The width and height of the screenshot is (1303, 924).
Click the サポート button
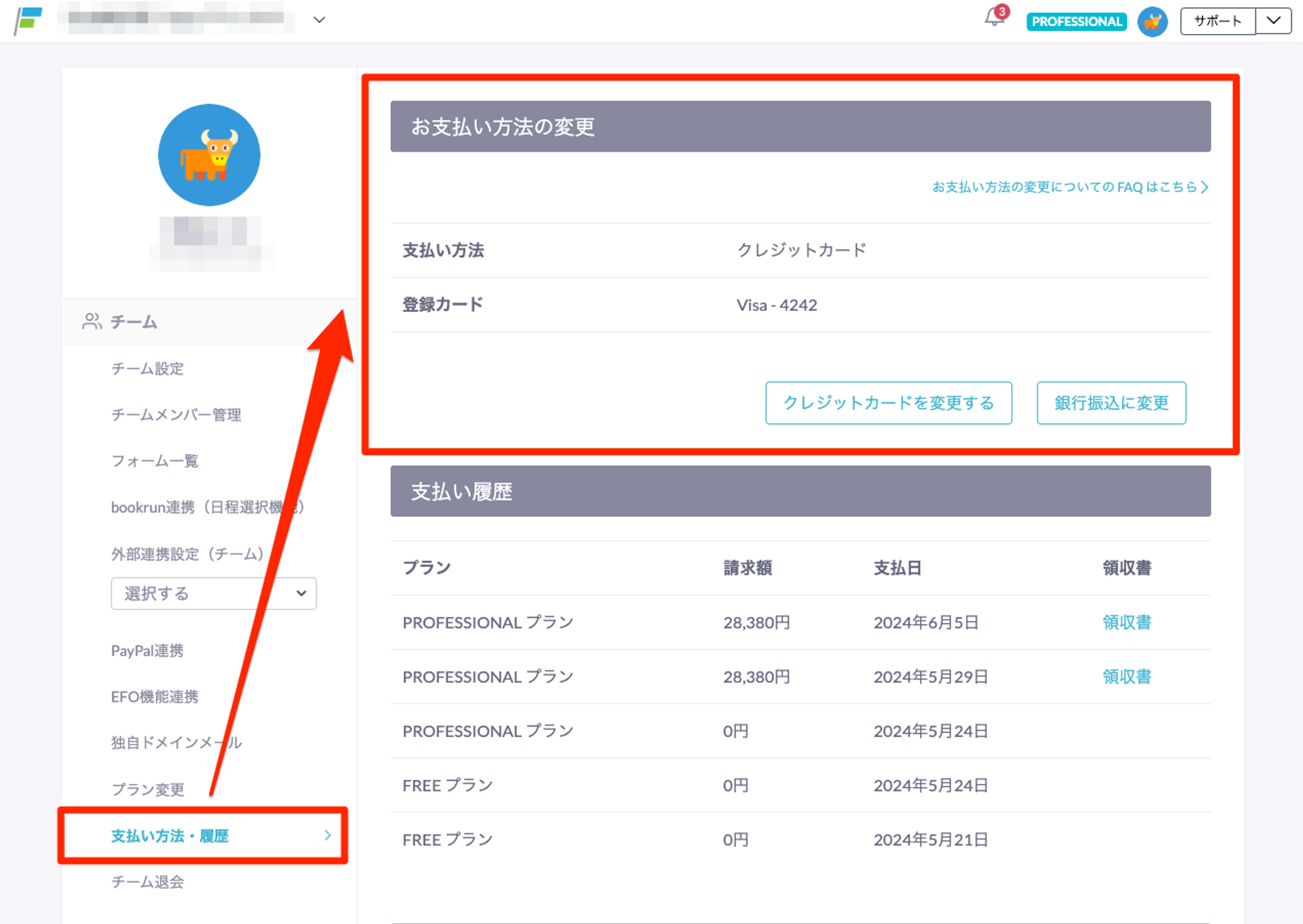pyautogui.click(x=1217, y=21)
